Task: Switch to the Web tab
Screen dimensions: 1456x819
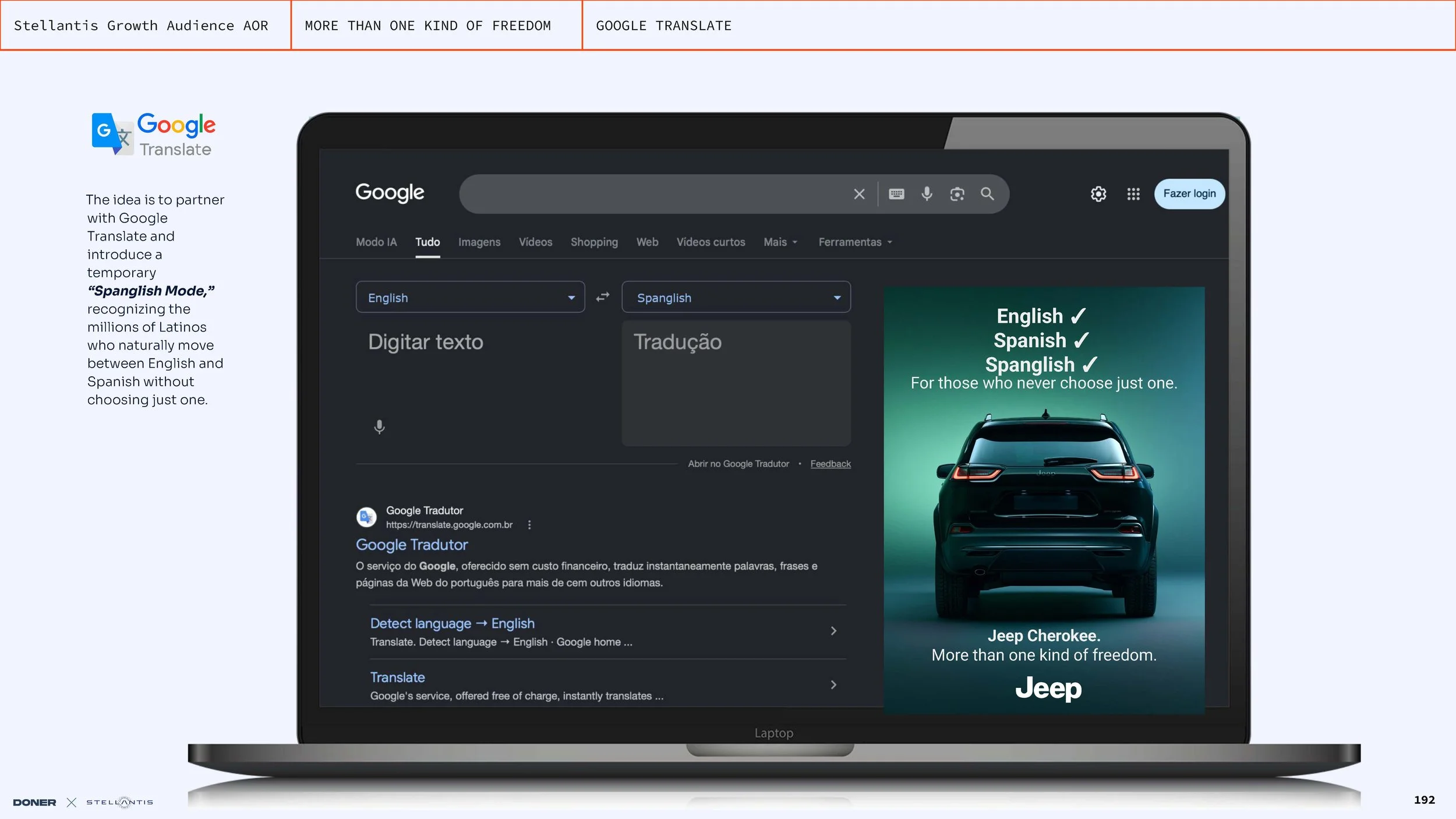Action: [647, 242]
